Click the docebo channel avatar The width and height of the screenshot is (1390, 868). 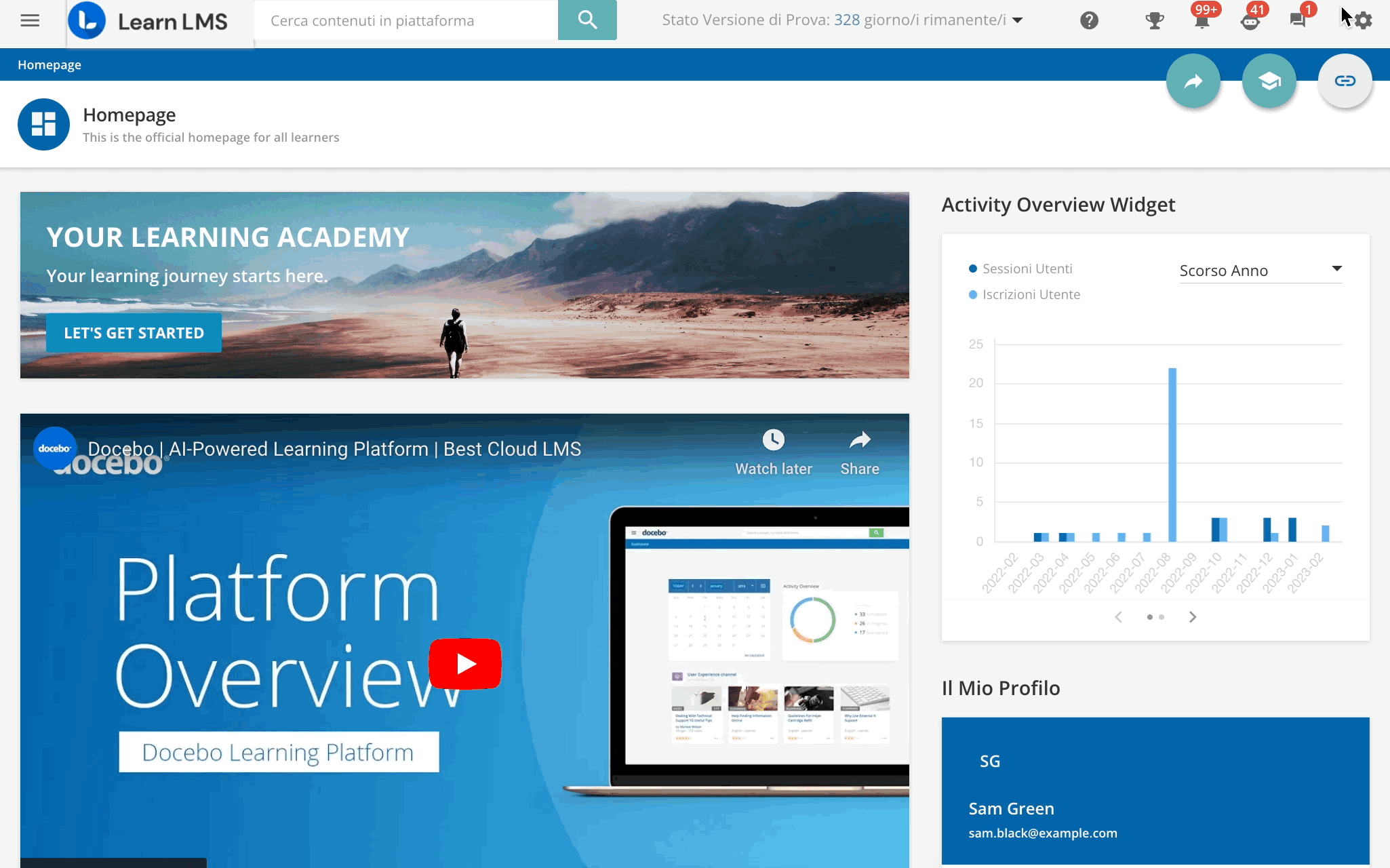click(55, 448)
